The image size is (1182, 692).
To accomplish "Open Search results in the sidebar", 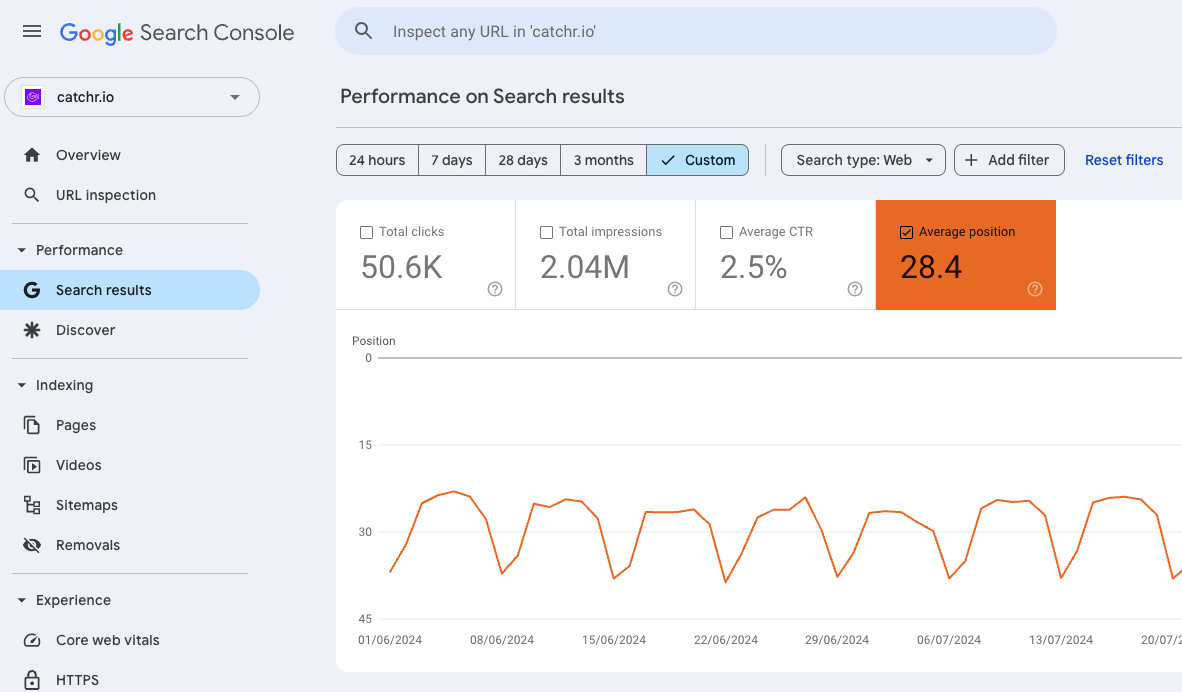I will click(x=130, y=290).
